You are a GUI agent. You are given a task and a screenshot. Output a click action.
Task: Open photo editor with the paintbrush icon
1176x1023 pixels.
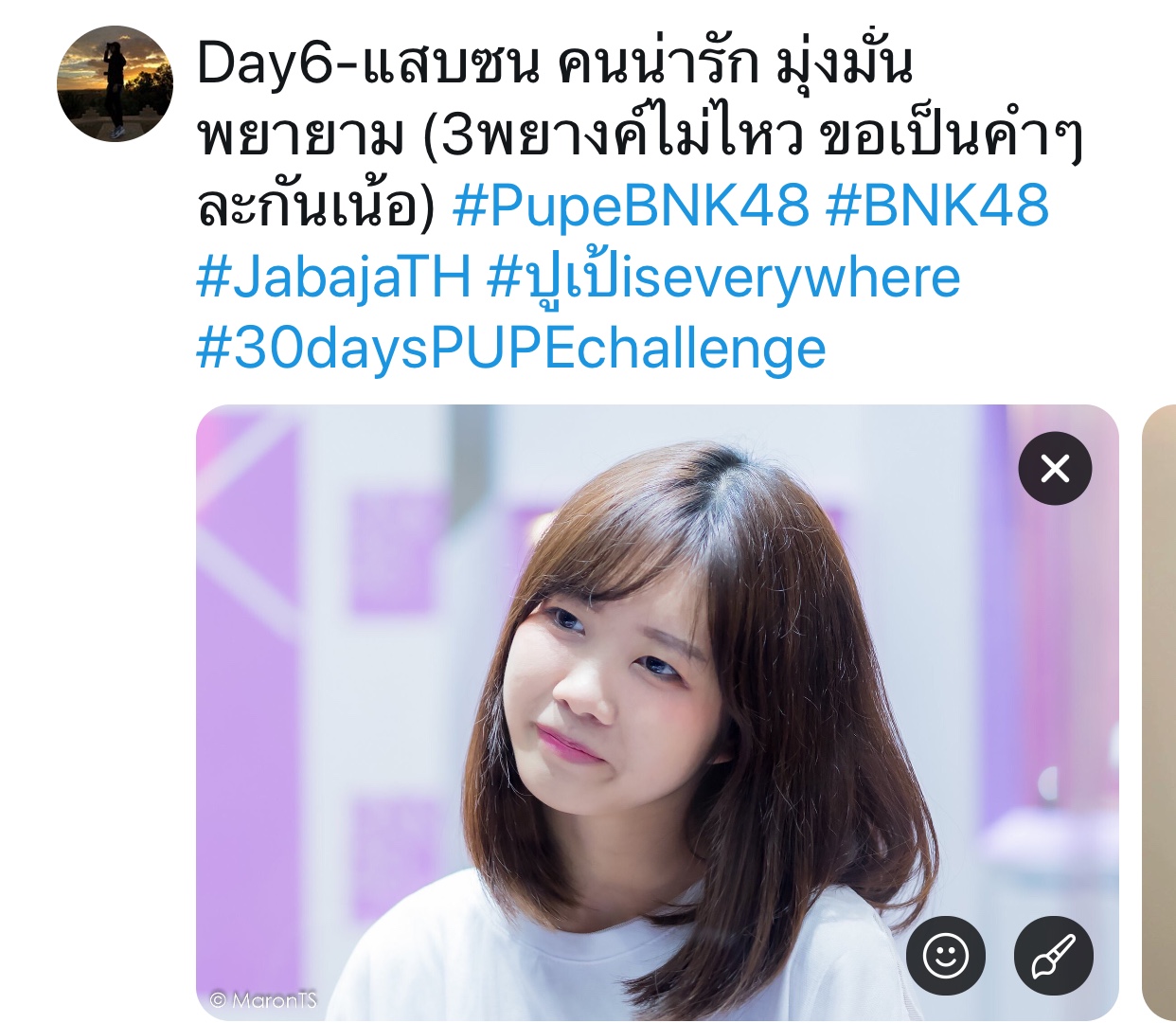(1053, 956)
